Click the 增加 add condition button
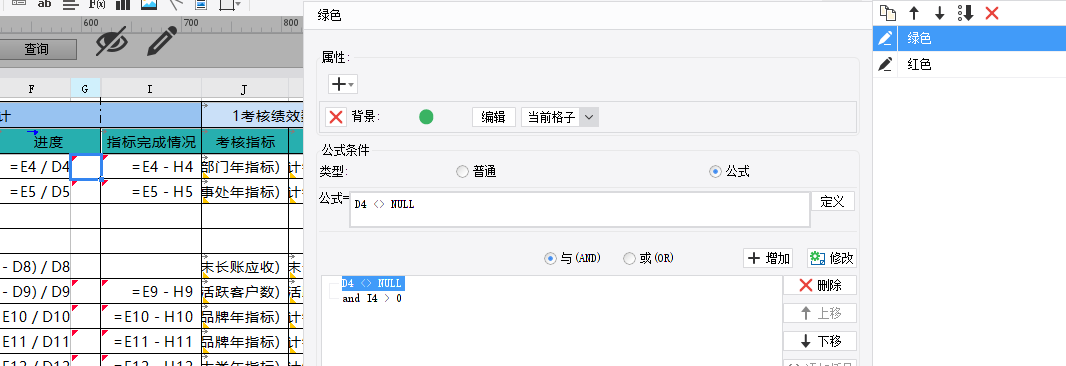This screenshot has width=1066, height=366. 768,259
